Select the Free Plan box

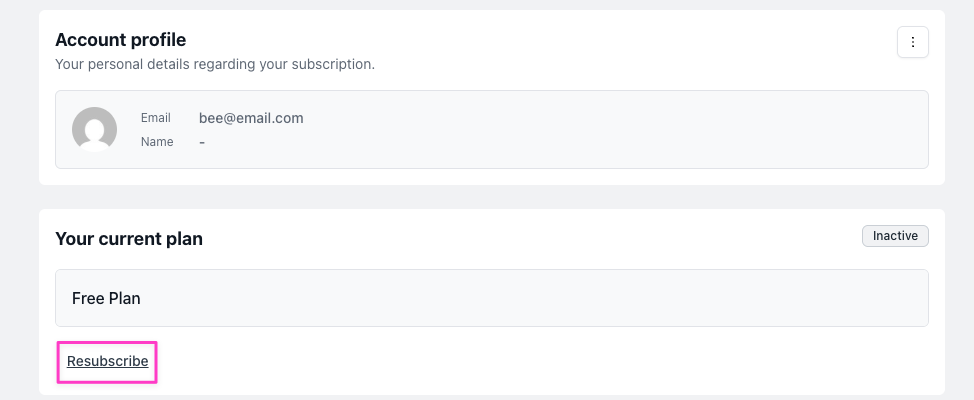click(491, 298)
